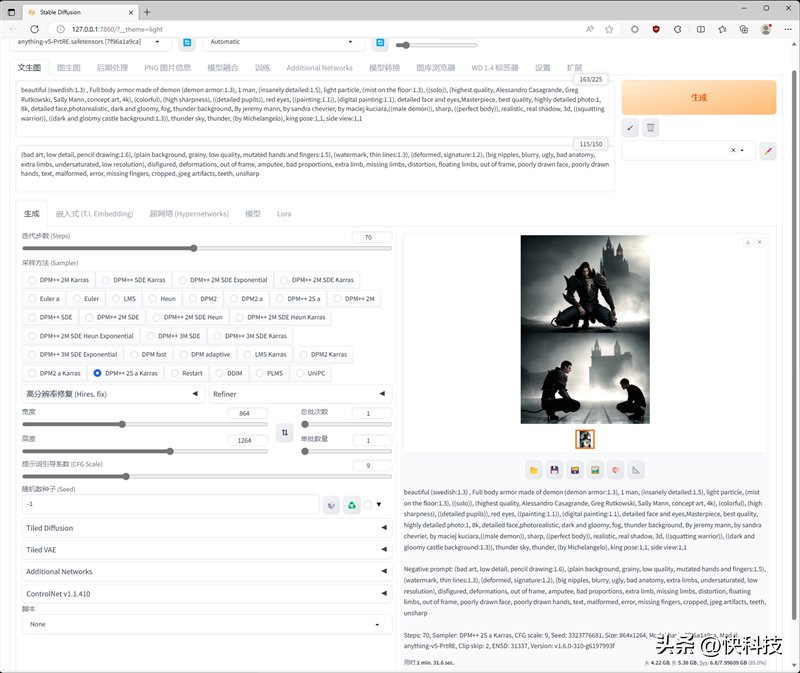The width and height of the screenshot is (800, 673).
Task: Open browser settings and more menu
Action: tap(788, 29)
